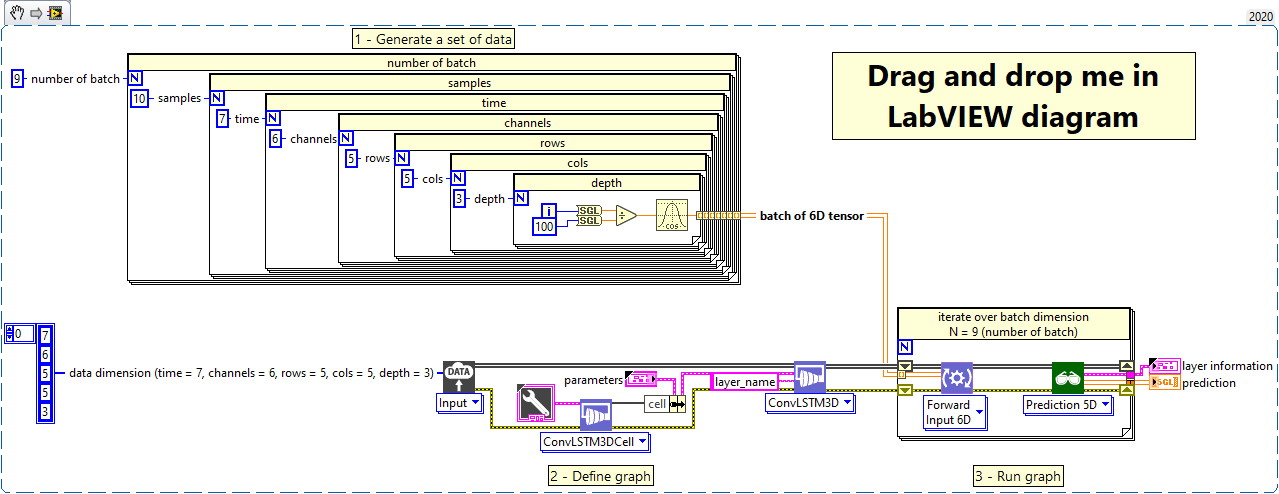The width and height of the screenshot is (1279, 494).
Task: Click the 'data dimension' label text
Action: 251,373
